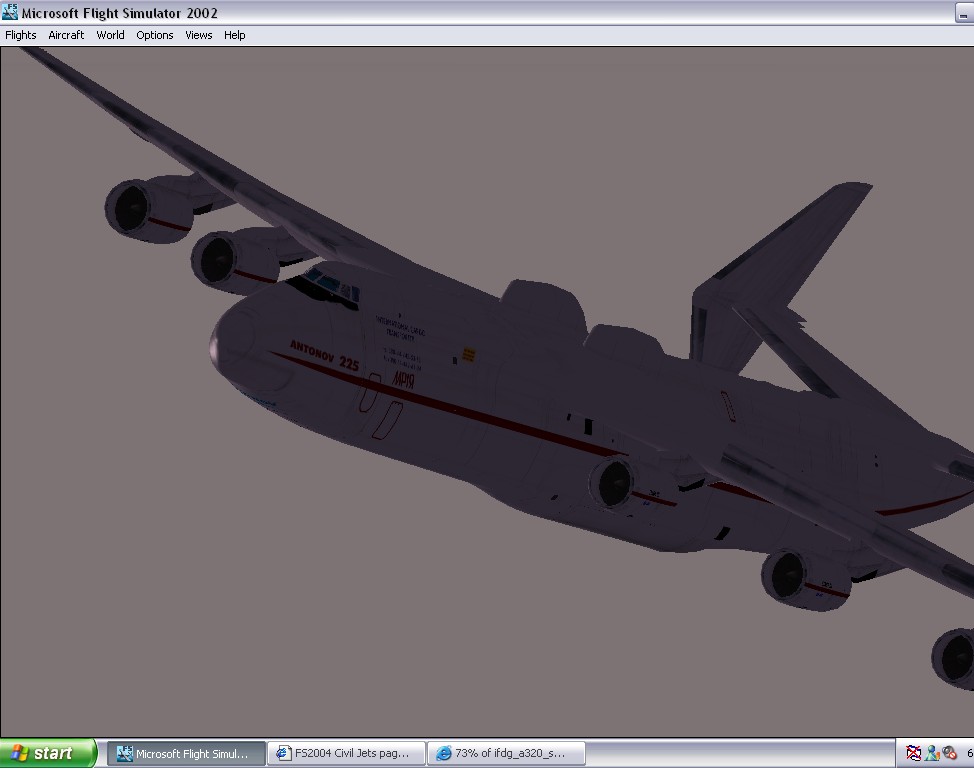974x780 pixels.
Task: Open the Flights menu
Action: [x=20, y=35]
